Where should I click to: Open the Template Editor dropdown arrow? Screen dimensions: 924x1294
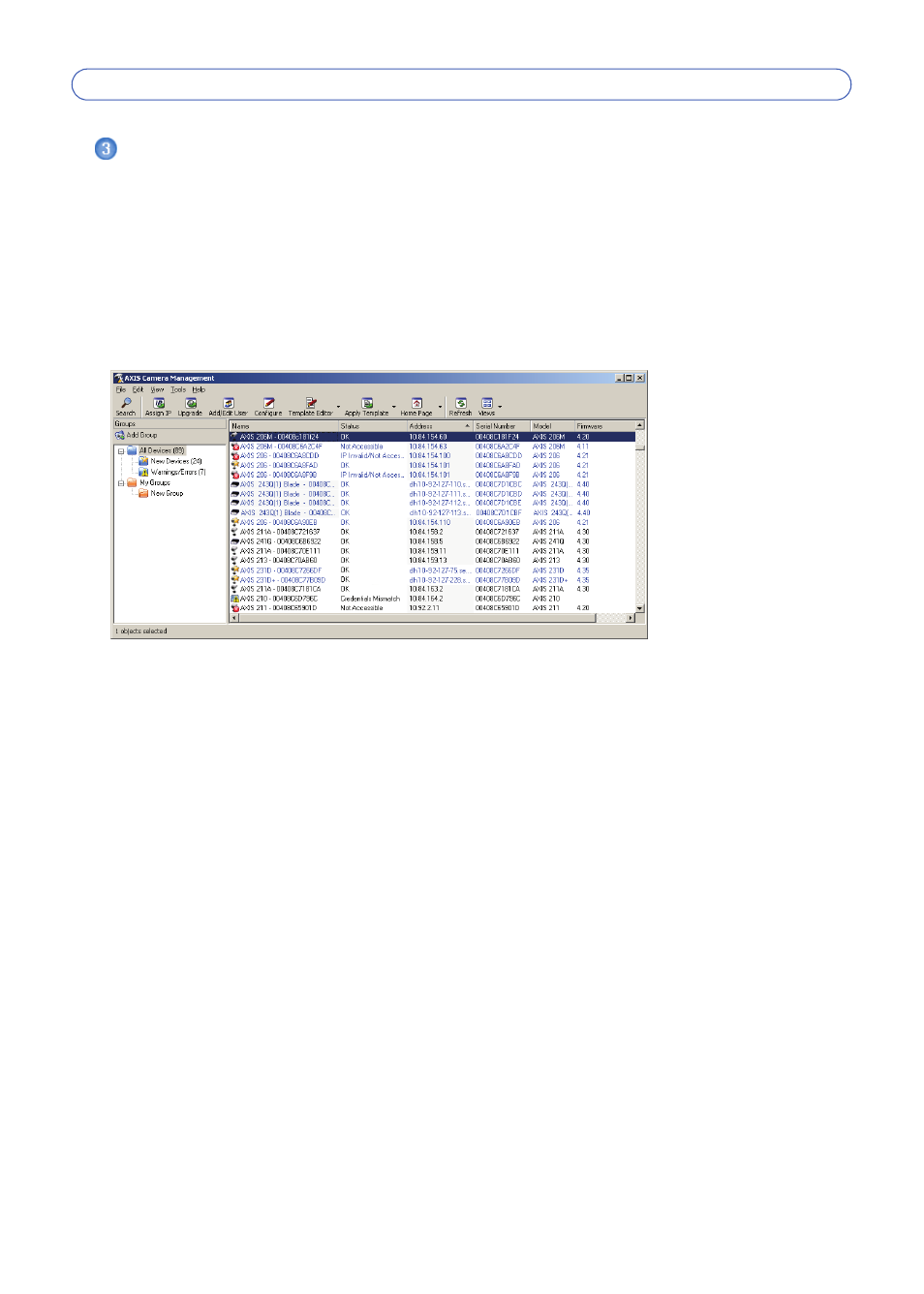(338, 407)
